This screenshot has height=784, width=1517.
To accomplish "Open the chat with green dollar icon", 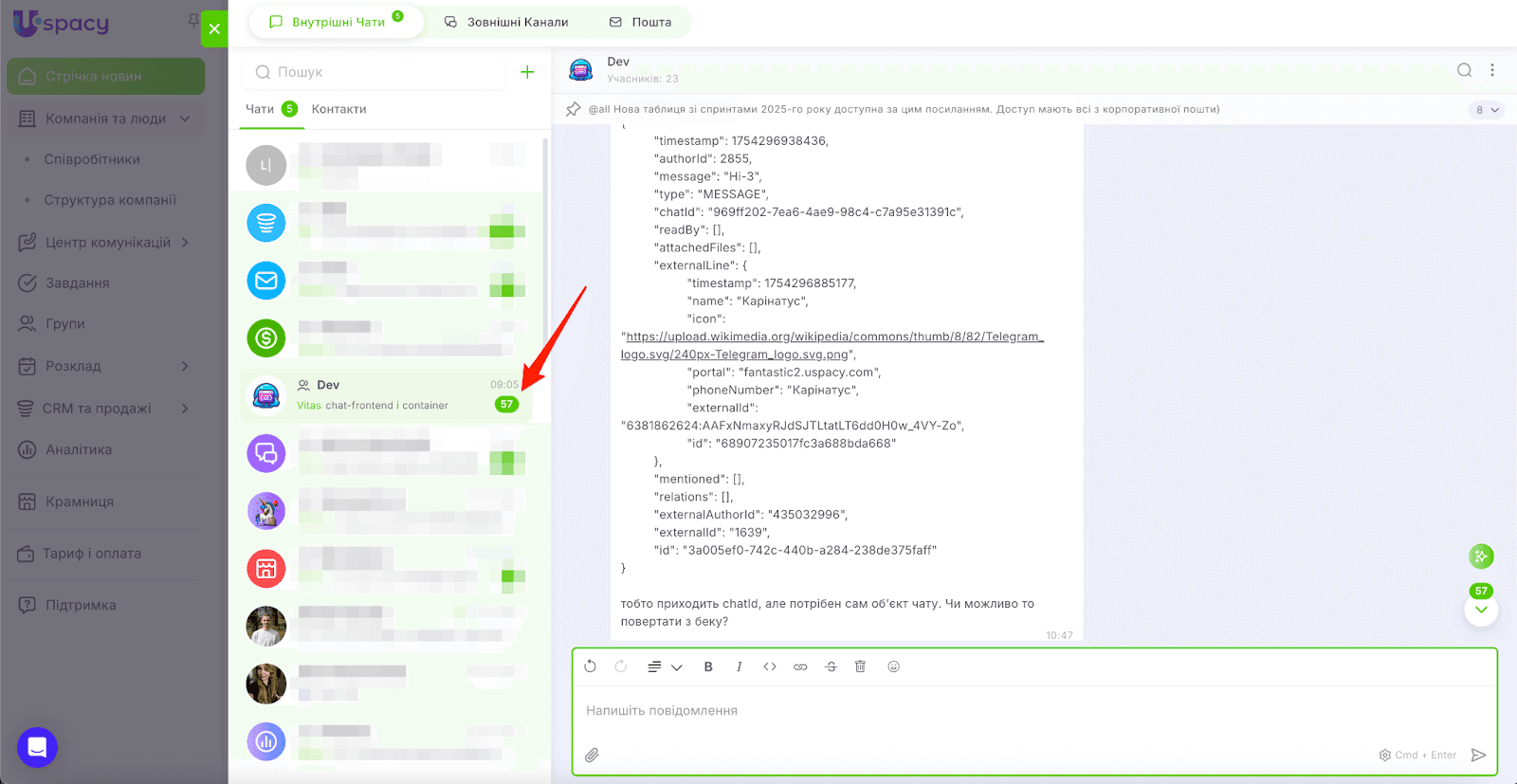I will (x=386, y=337).
